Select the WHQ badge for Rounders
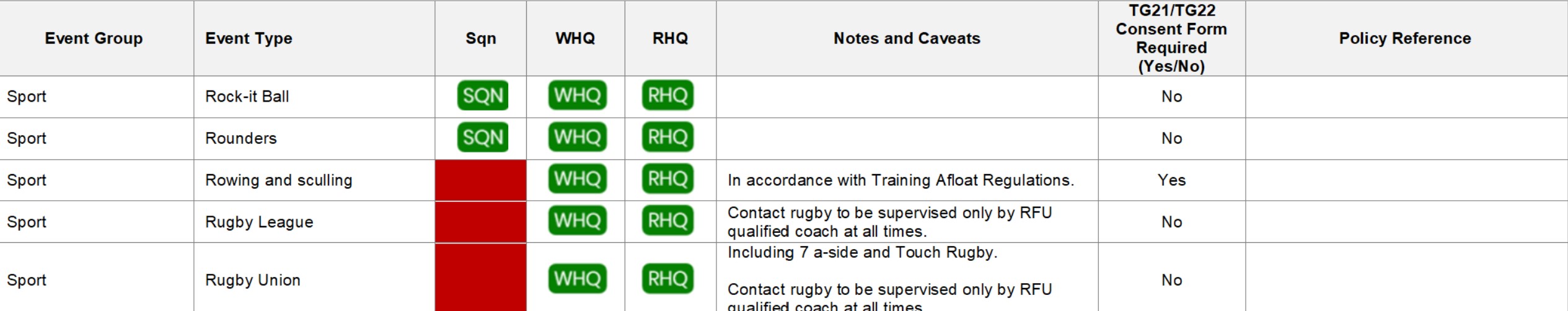 [x=577, y=137]
